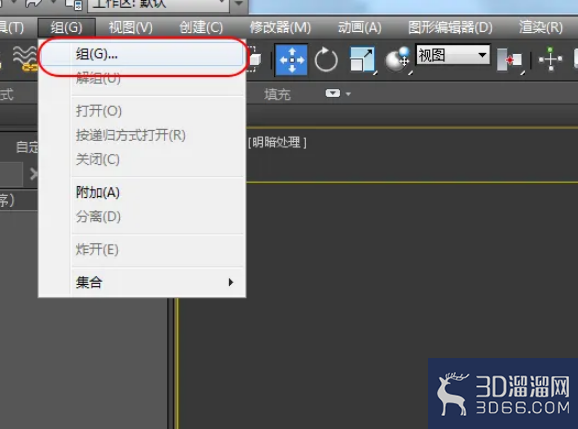Screen dimensions: 578x429
Task: Open the 动画(A) menu
Action: [x=359, y=28]
